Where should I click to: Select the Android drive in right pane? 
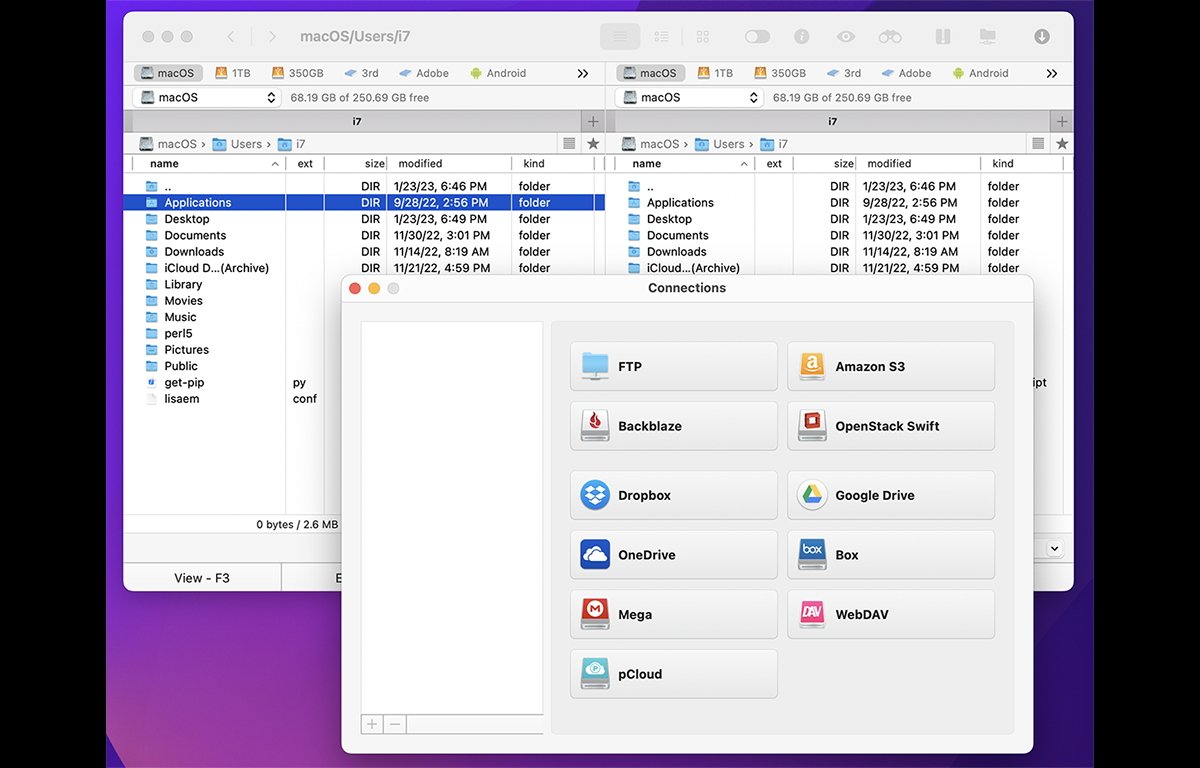[979, 73]
